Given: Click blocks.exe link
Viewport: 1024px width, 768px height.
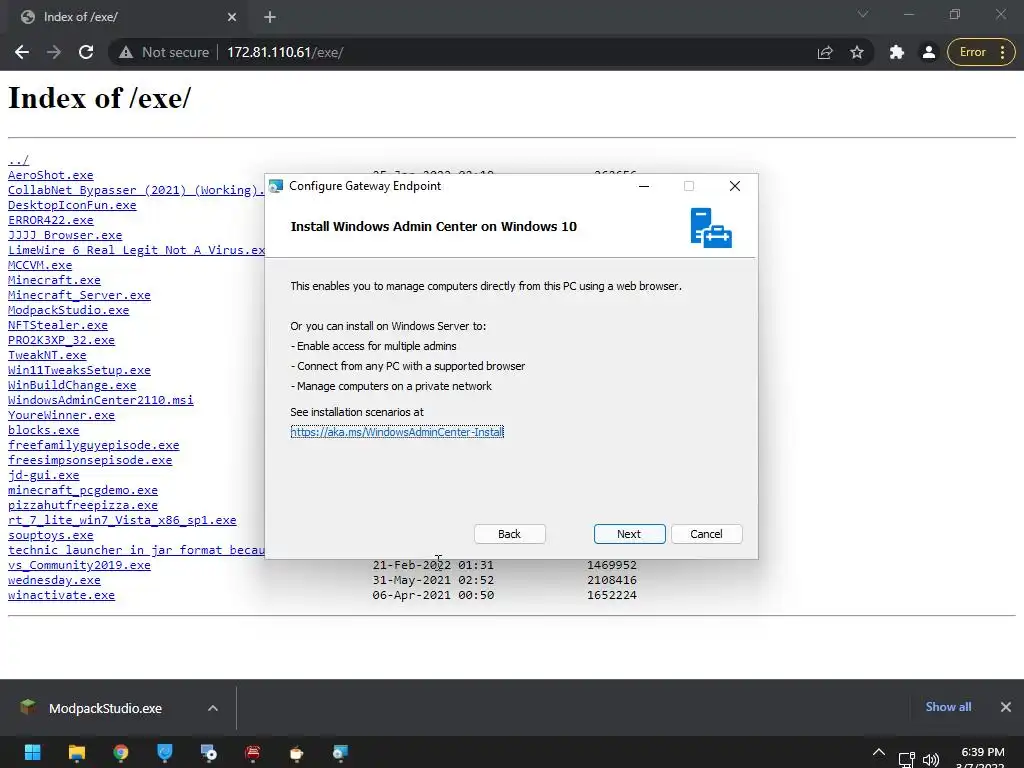Looking at the screenshot, I should (x=44, y=430).
